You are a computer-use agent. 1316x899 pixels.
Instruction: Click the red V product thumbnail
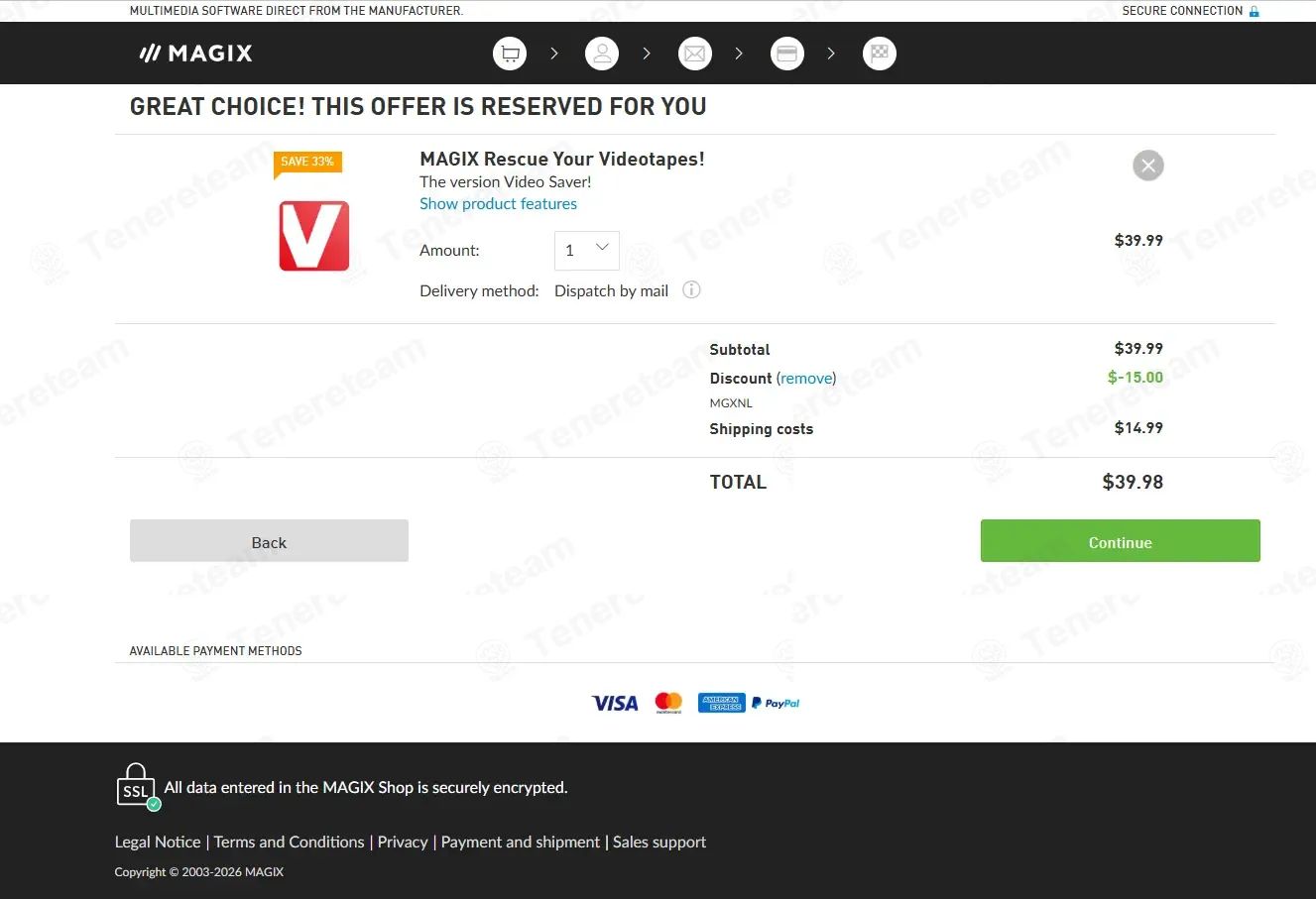[x=314, y=236]
